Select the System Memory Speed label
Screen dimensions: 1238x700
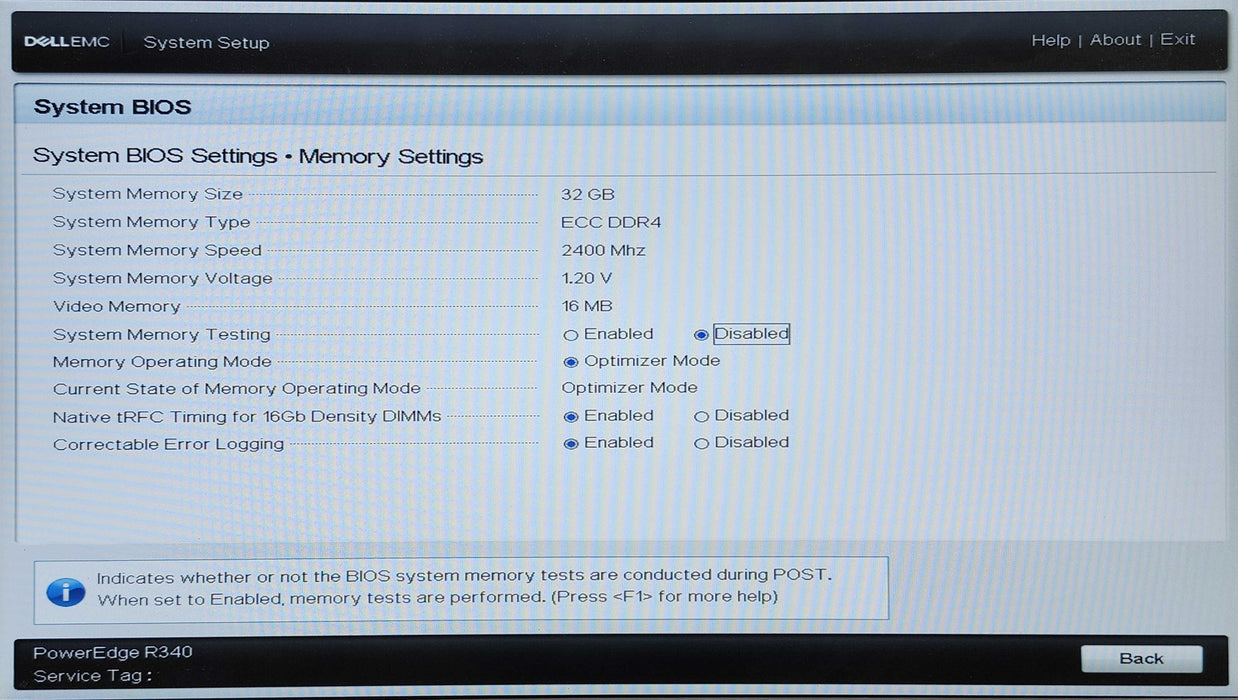coord(157,250)
